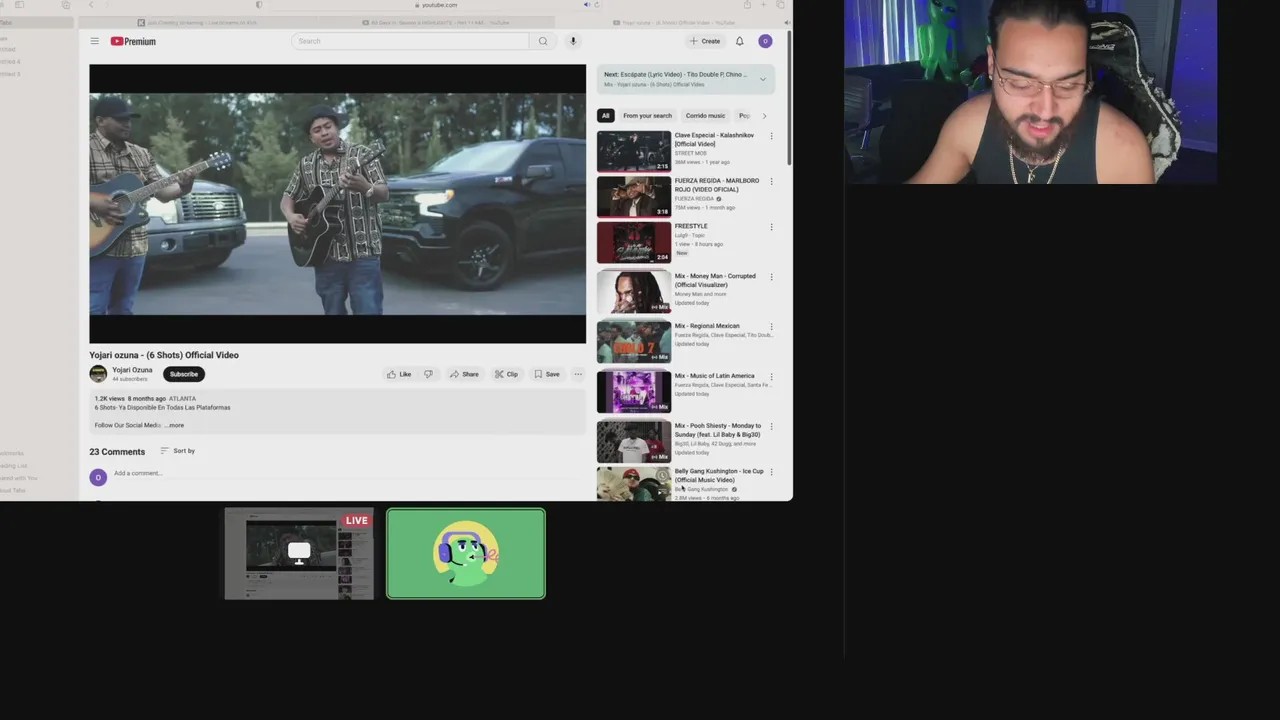1280x720 pixels.
Task: Open options menu for Regional Mexican mix
Action: point(771,327)
